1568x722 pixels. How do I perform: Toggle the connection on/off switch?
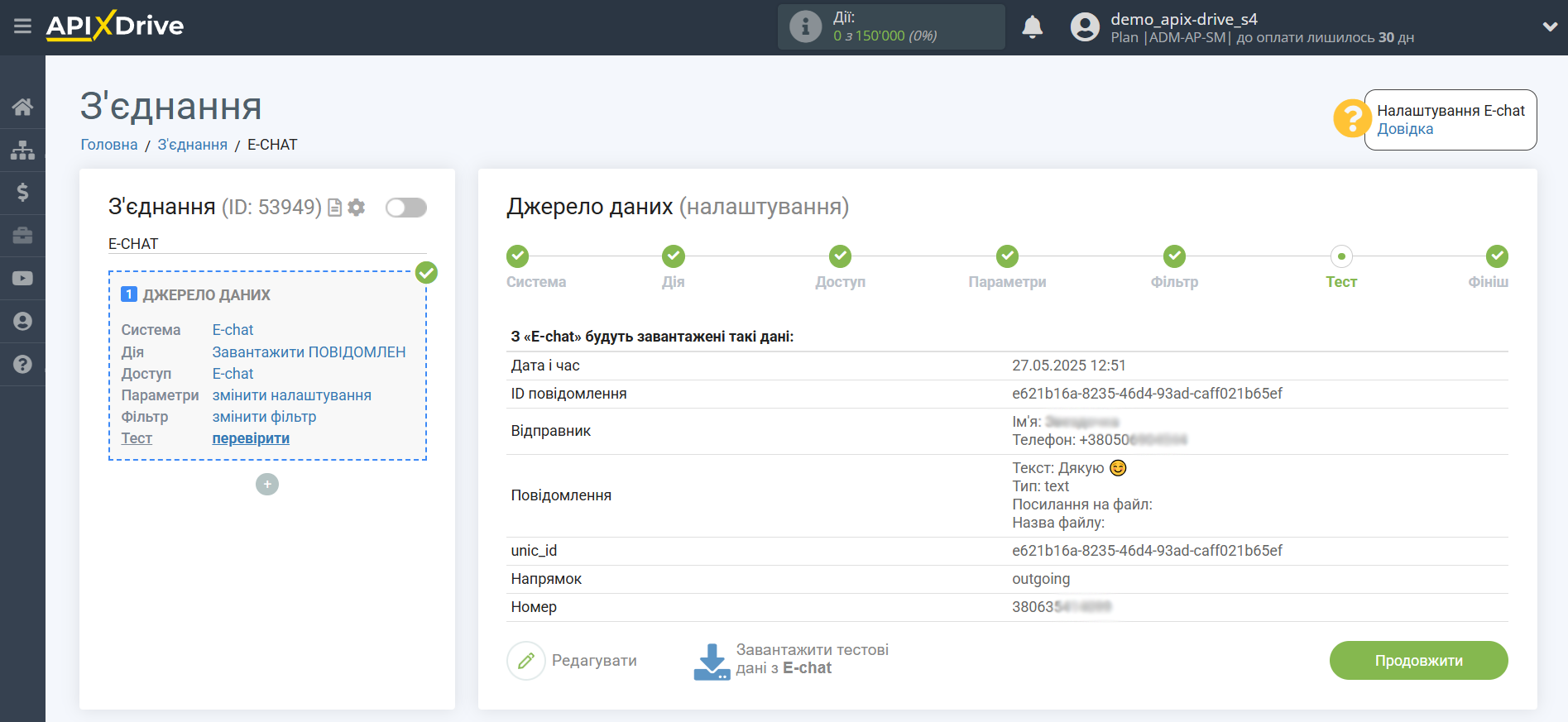406,208
